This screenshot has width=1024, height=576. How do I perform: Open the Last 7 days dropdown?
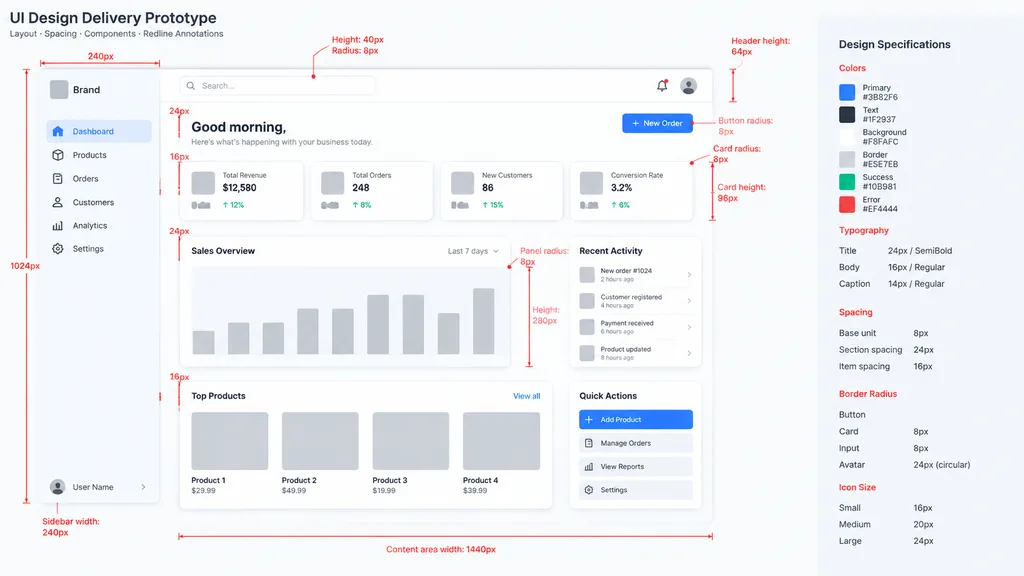click(473, 251)
